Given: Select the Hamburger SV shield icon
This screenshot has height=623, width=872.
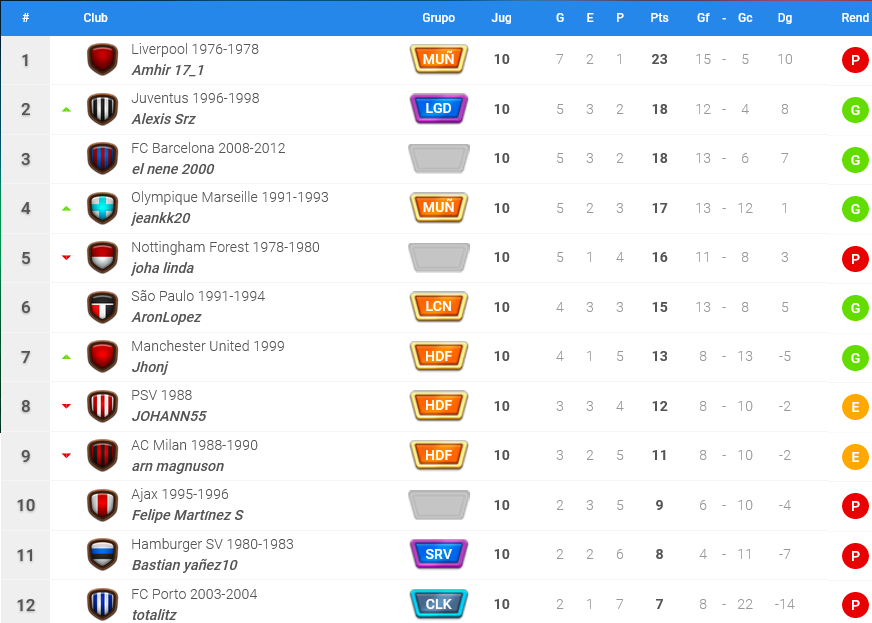Looking at the screenshot, I should [103, 555].
